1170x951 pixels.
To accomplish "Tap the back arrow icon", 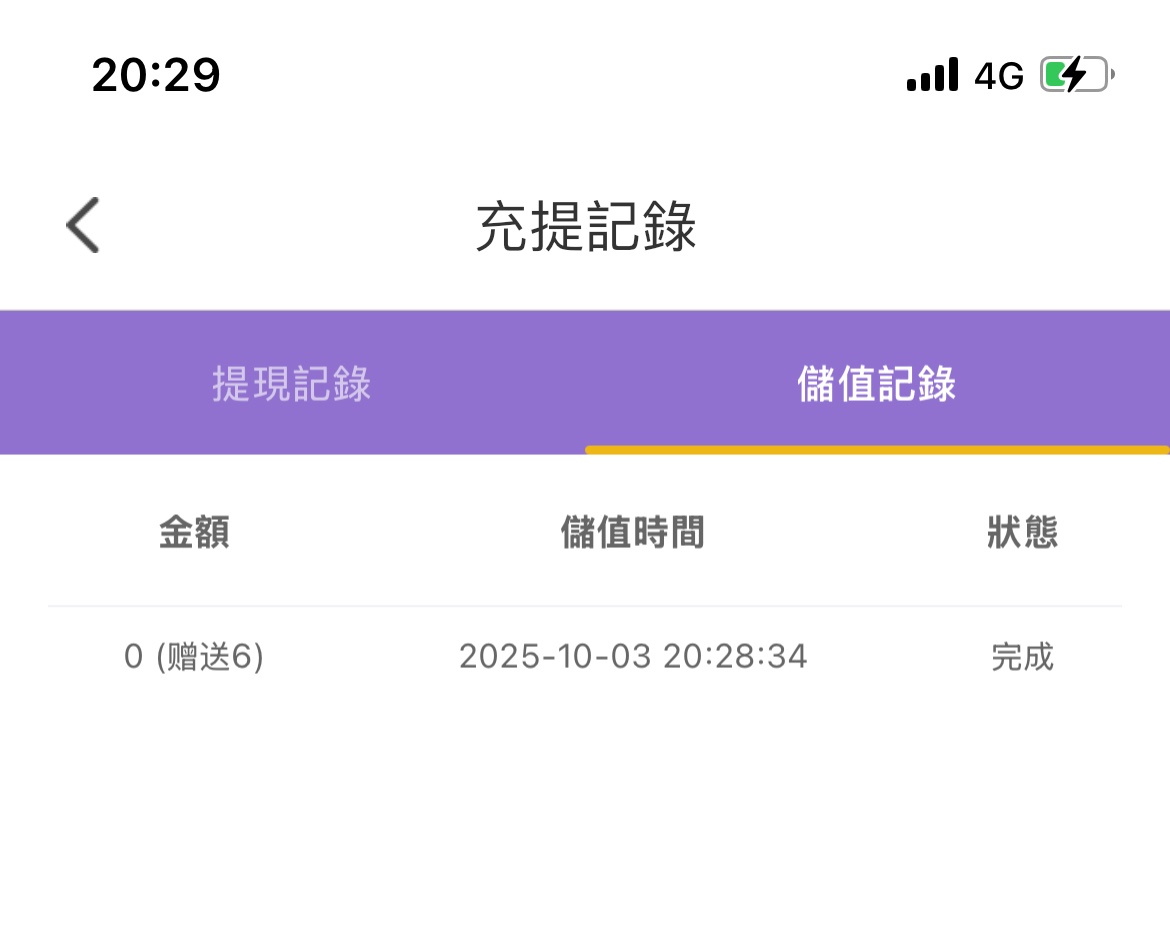I will click(83, 225).
